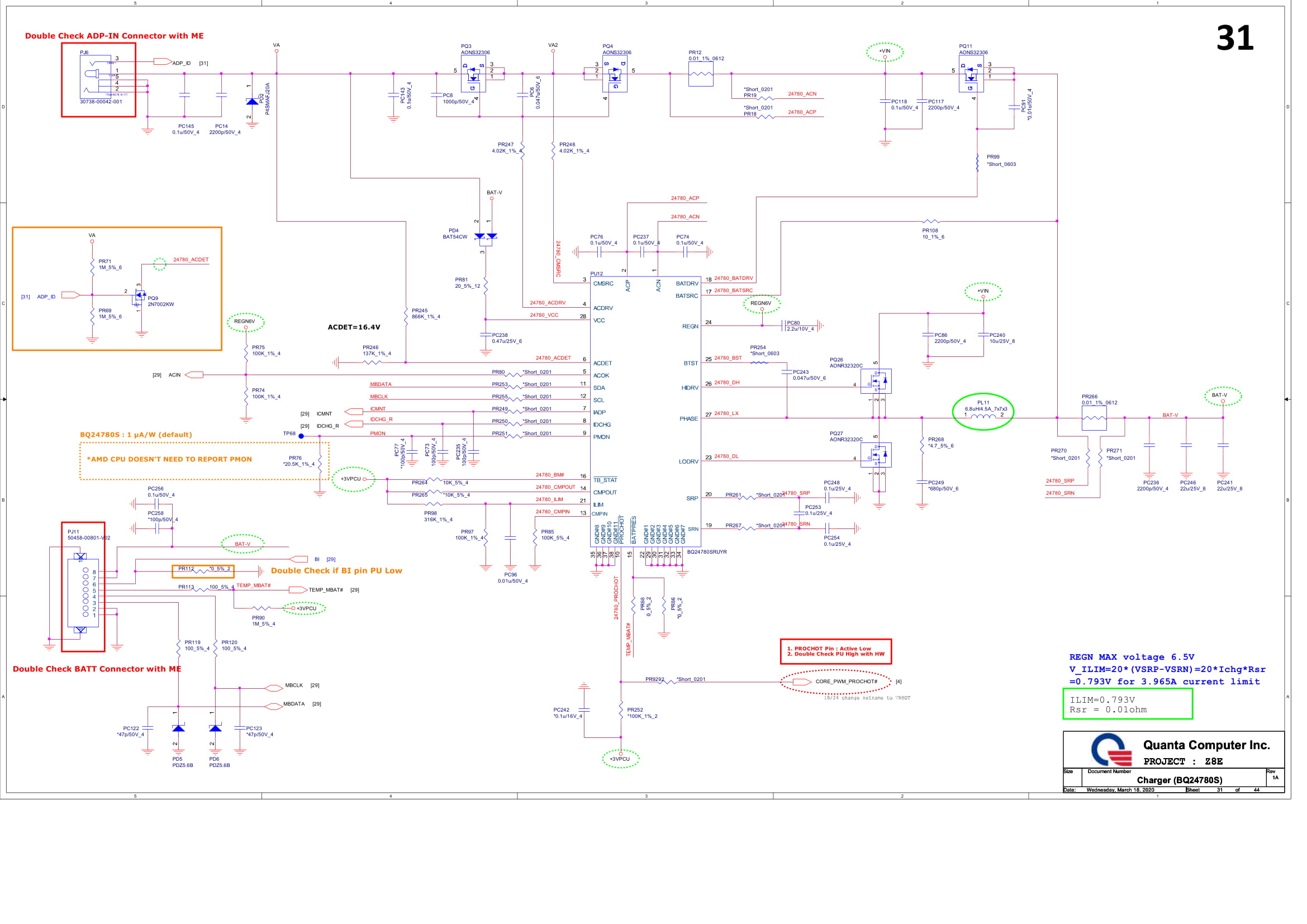The image size is (1307, 924).
Task: Click the page number 31
Action: tap(1234, 38)
